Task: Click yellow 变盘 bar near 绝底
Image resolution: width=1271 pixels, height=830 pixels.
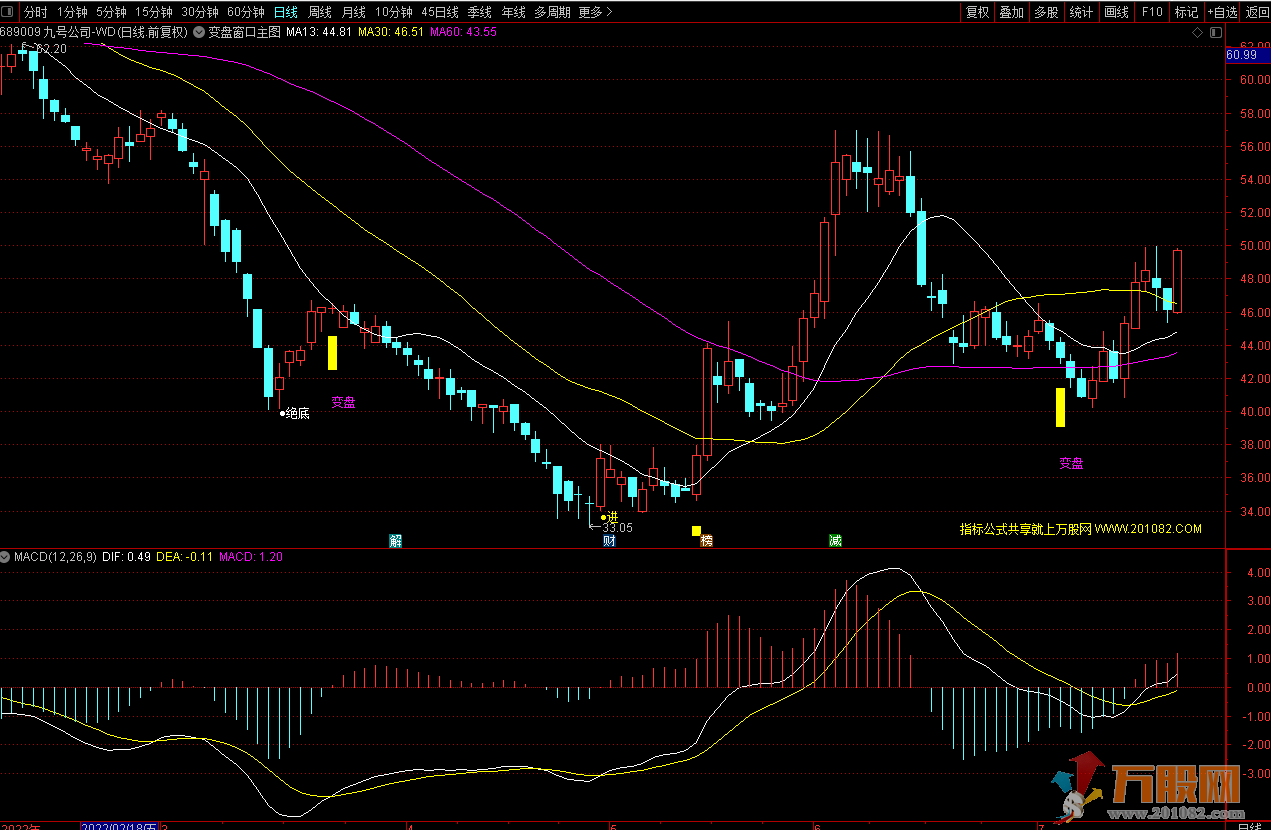Action: click(333, 353)
